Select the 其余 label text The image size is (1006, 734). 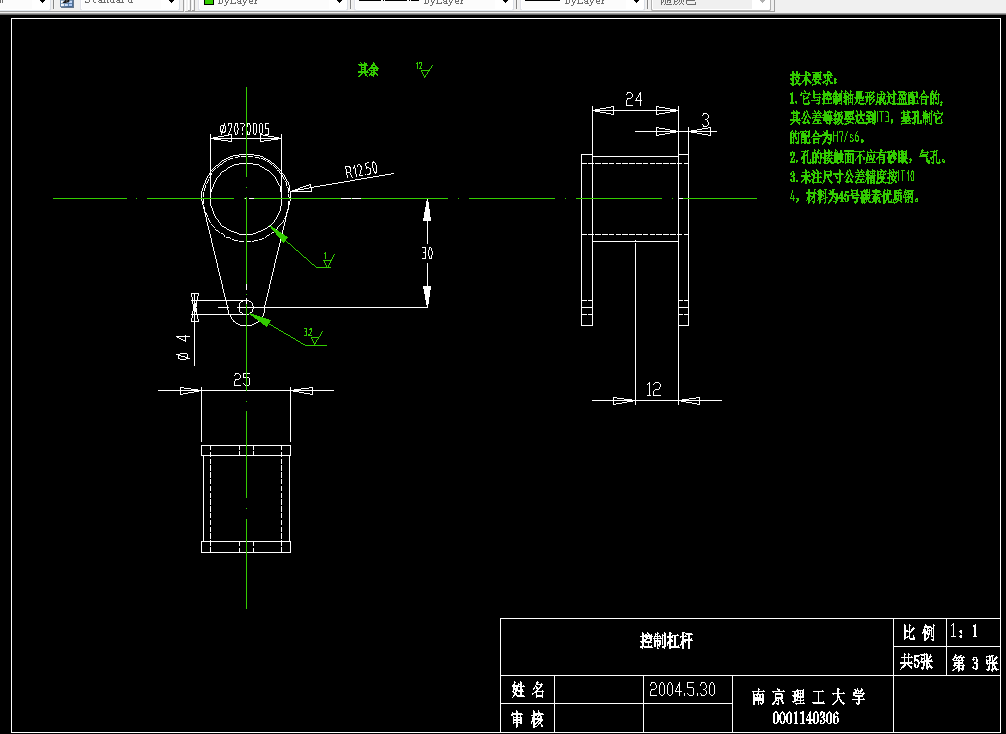click(368, 69)
